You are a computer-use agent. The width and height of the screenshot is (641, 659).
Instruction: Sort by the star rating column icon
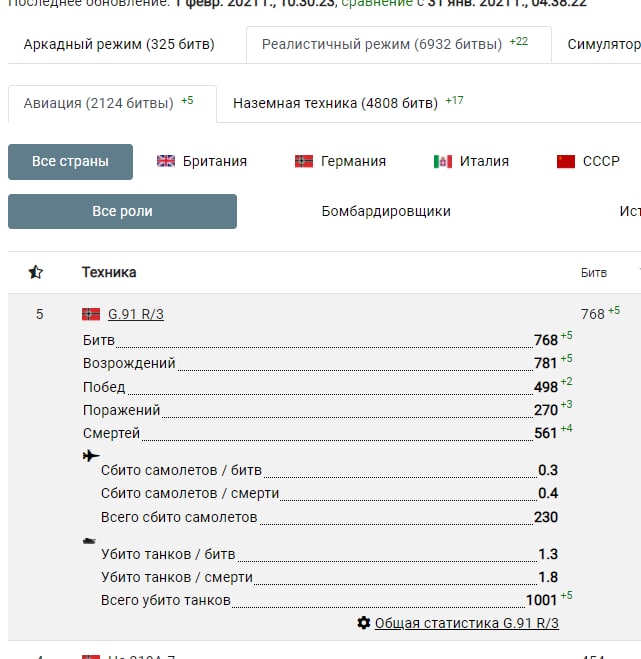(x=36, y=272)
